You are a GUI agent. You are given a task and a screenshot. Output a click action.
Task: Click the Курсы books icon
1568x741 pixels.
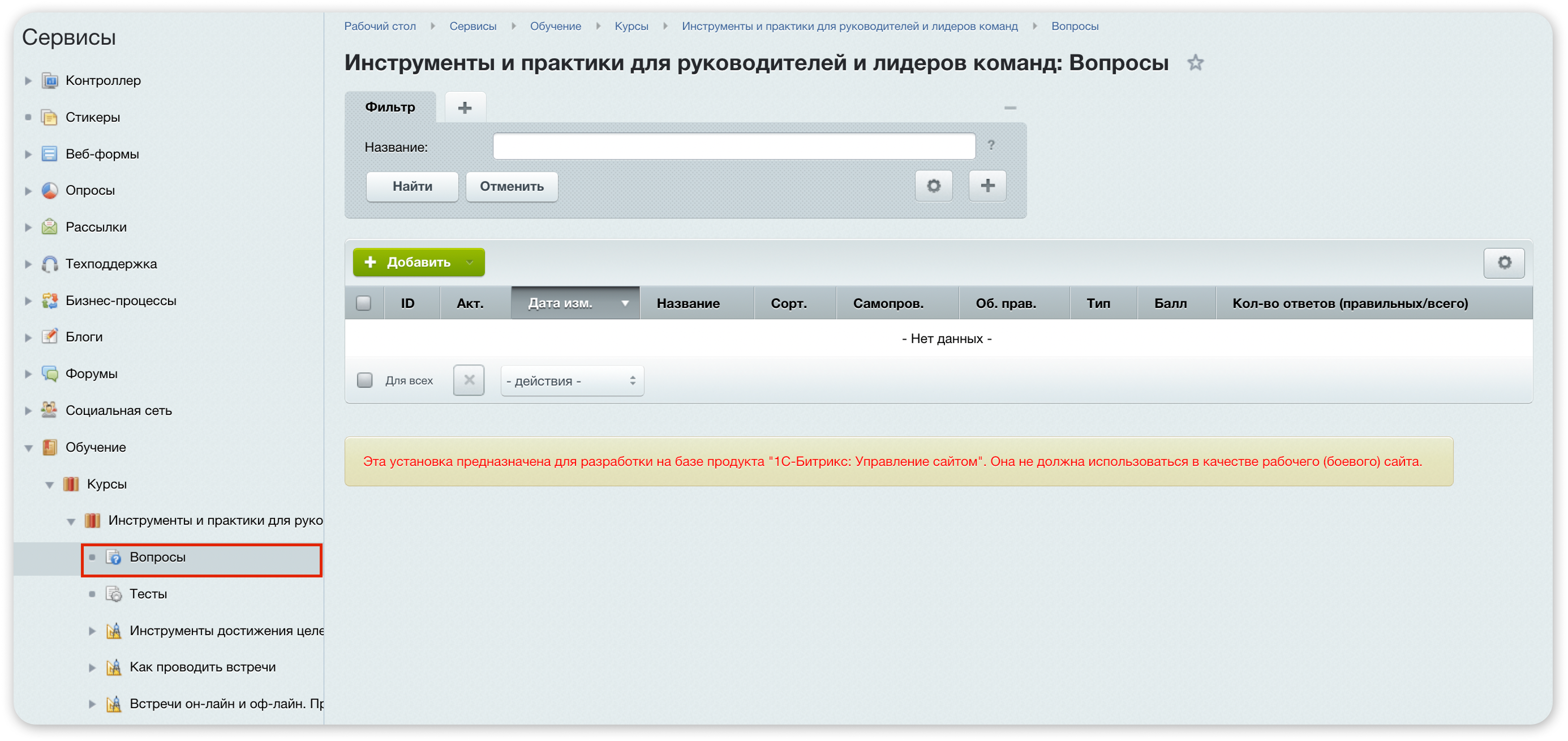click(71, 483)
